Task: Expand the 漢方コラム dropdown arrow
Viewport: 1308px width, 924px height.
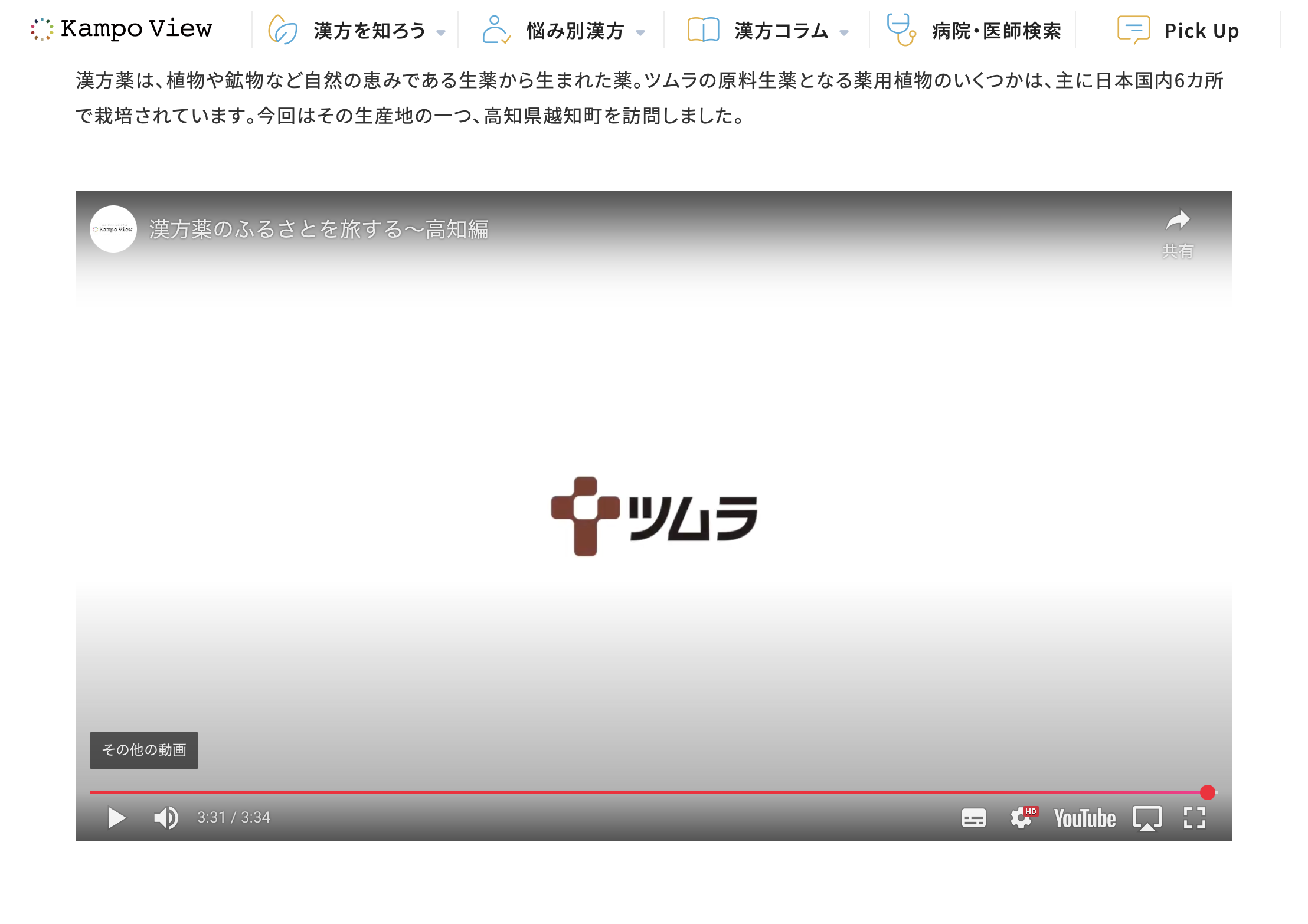Action: pos(844,33)
